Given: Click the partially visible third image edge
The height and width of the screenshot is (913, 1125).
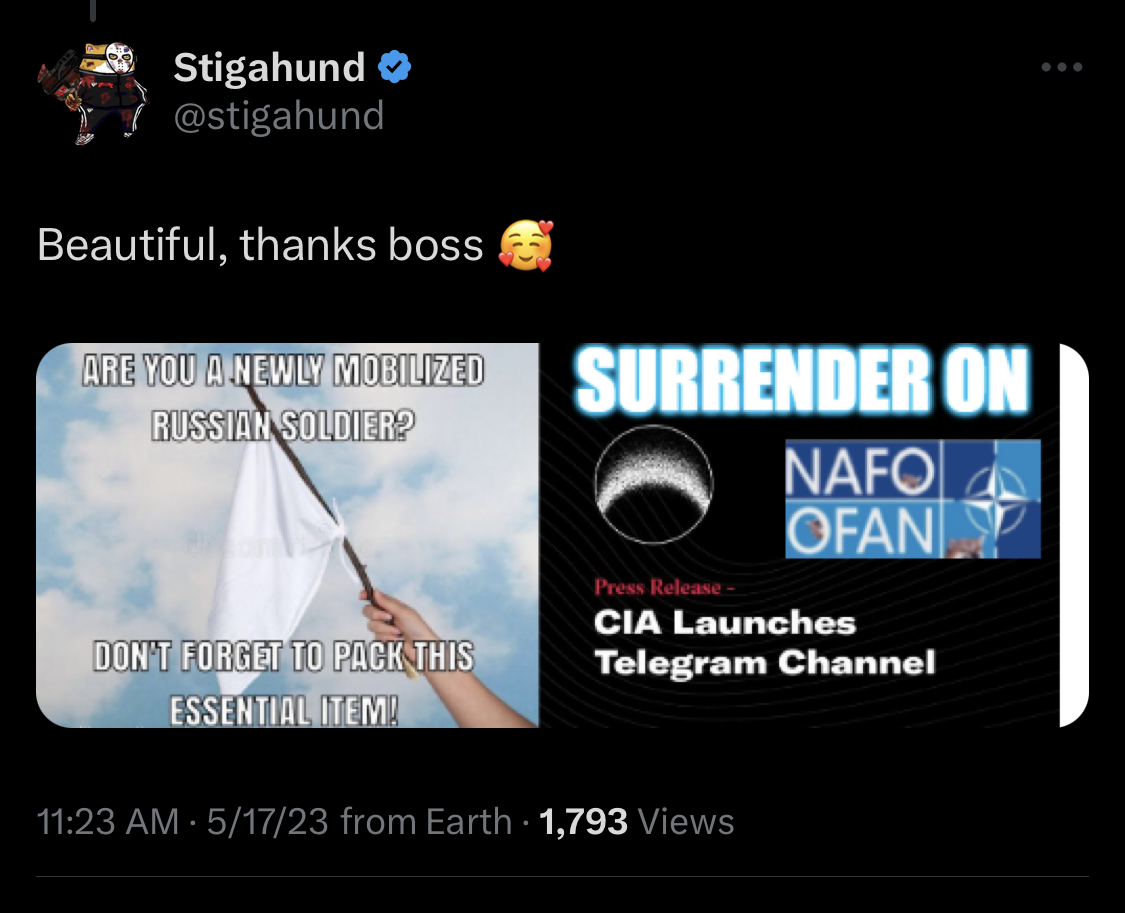Looking at the screenshot, I should pyautogui.click(x=1075, y=535).
